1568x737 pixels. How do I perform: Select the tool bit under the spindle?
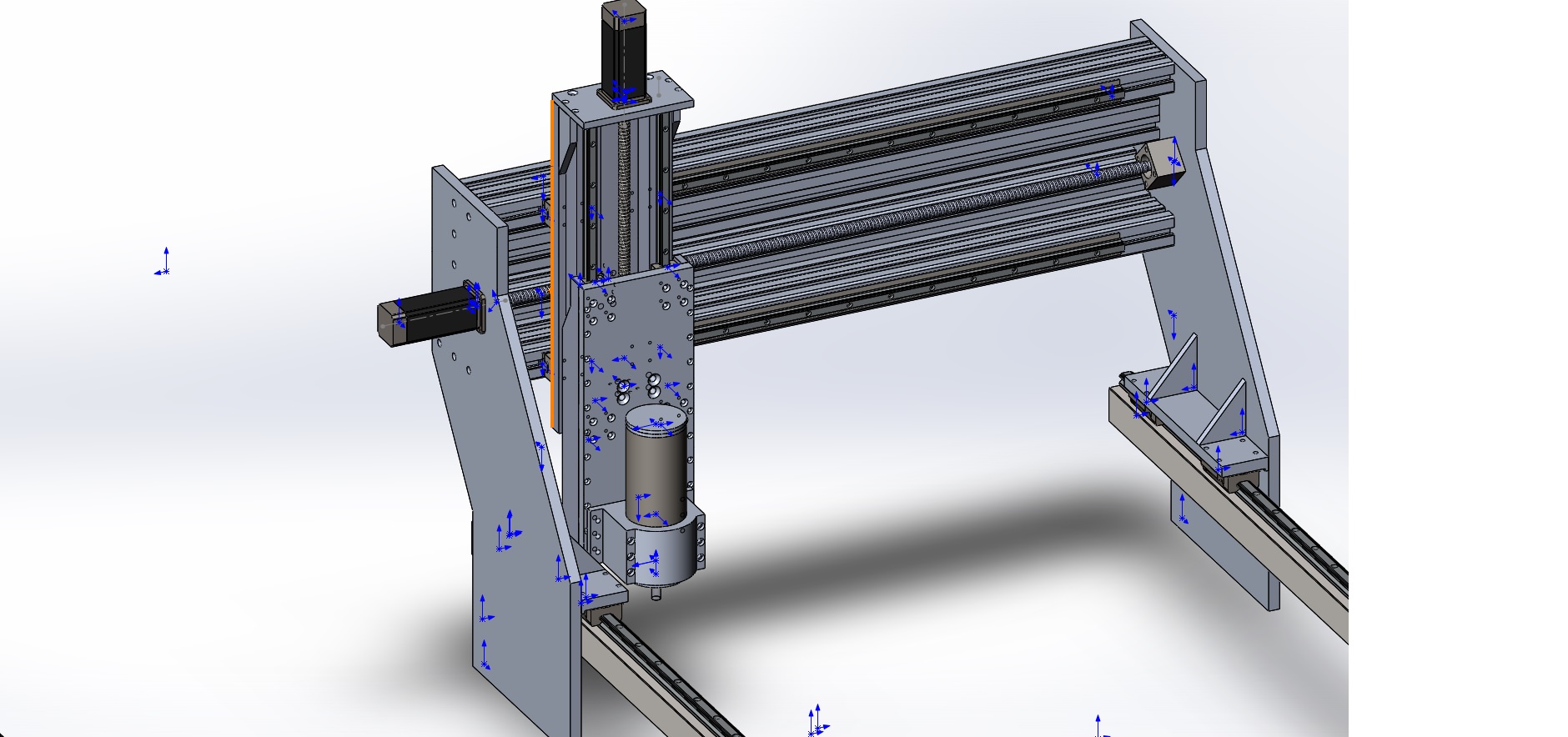pyautogui.click(x=658, y=594)
